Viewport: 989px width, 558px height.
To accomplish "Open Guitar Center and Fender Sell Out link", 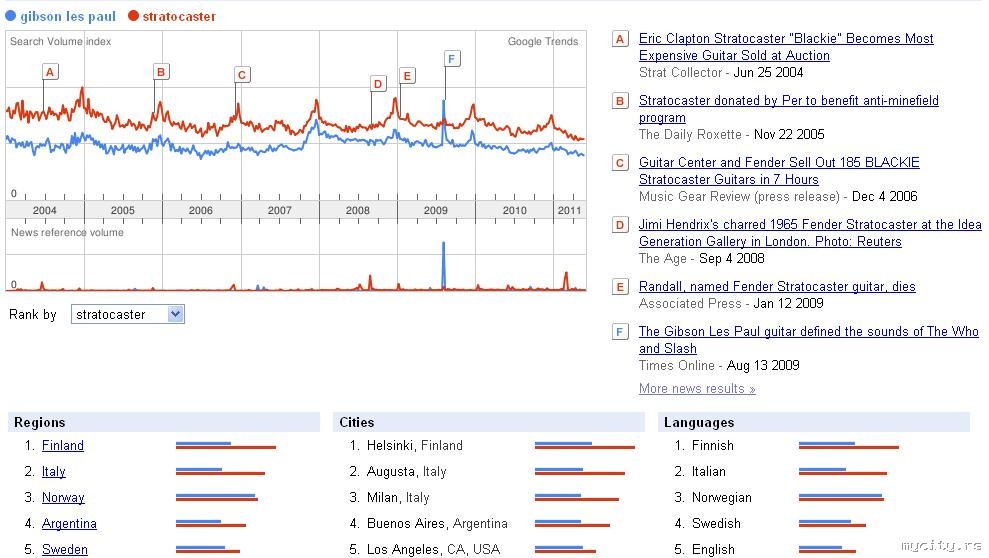I will (x=779, y=170).
